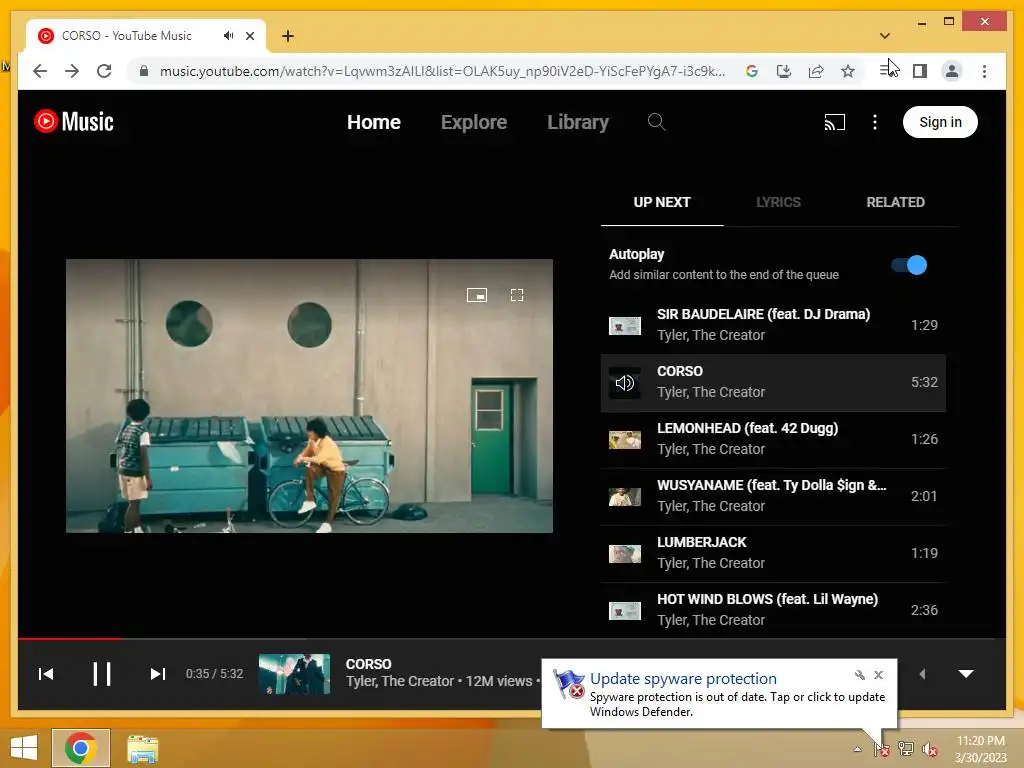1024x768 pixels.
Task: Switch to LYRICS tab
Action: click(x=778, y=202)
